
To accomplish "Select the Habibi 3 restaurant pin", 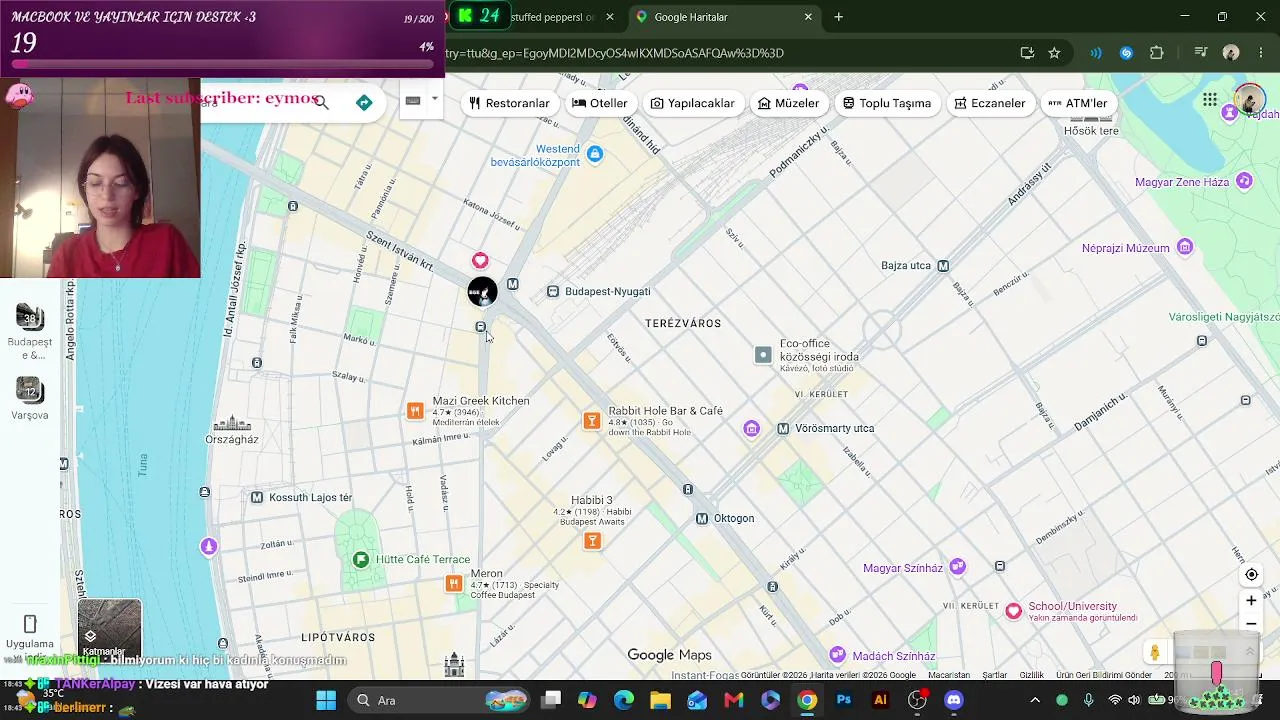I will pyautogui.click(x=593, y=541).
